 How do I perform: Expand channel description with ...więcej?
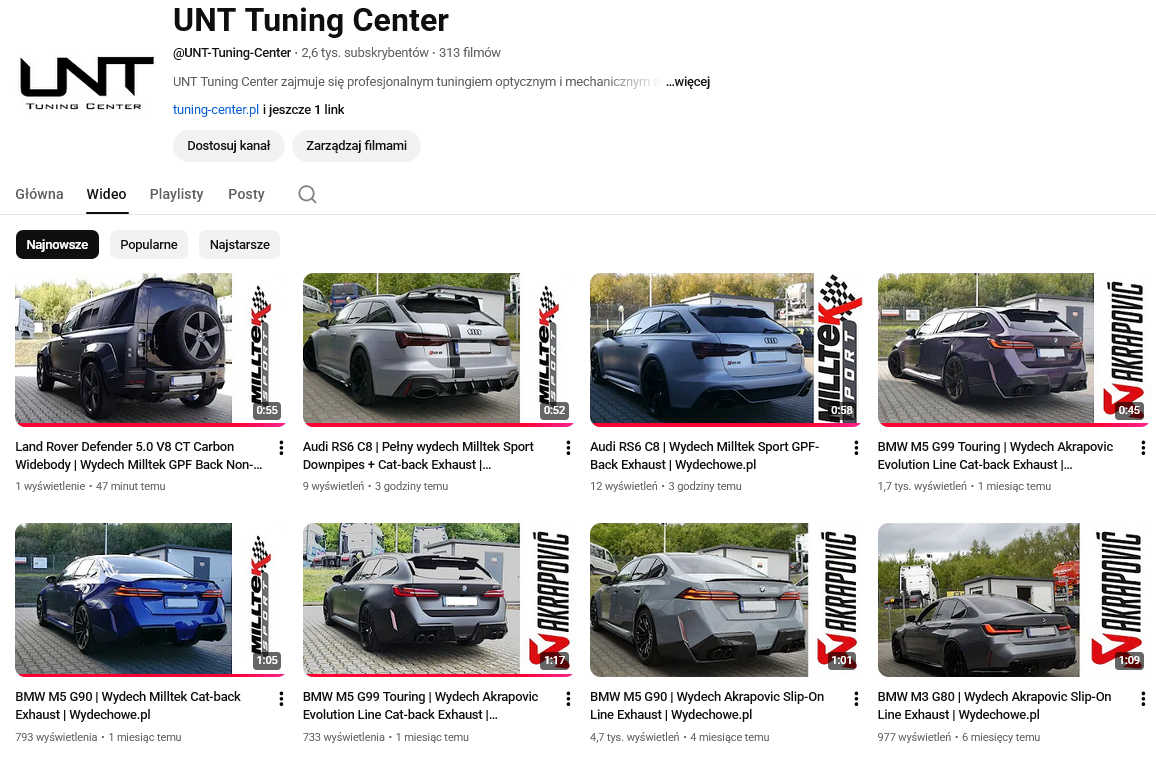point(688,82)
